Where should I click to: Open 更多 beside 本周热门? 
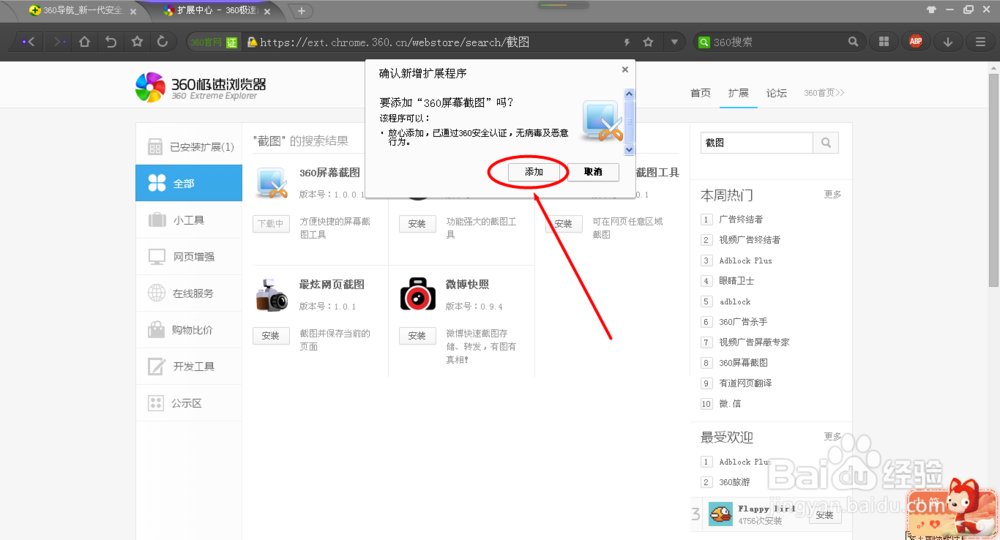[x=832, y=194]
